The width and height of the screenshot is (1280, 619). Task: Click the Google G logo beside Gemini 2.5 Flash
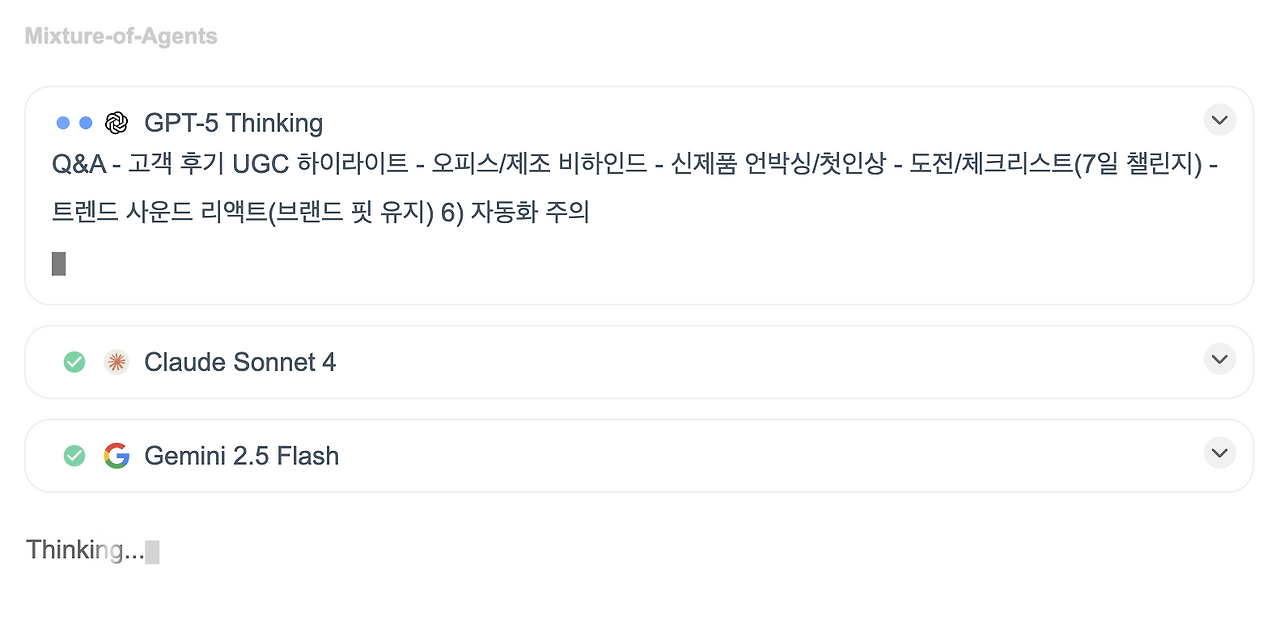117,456
